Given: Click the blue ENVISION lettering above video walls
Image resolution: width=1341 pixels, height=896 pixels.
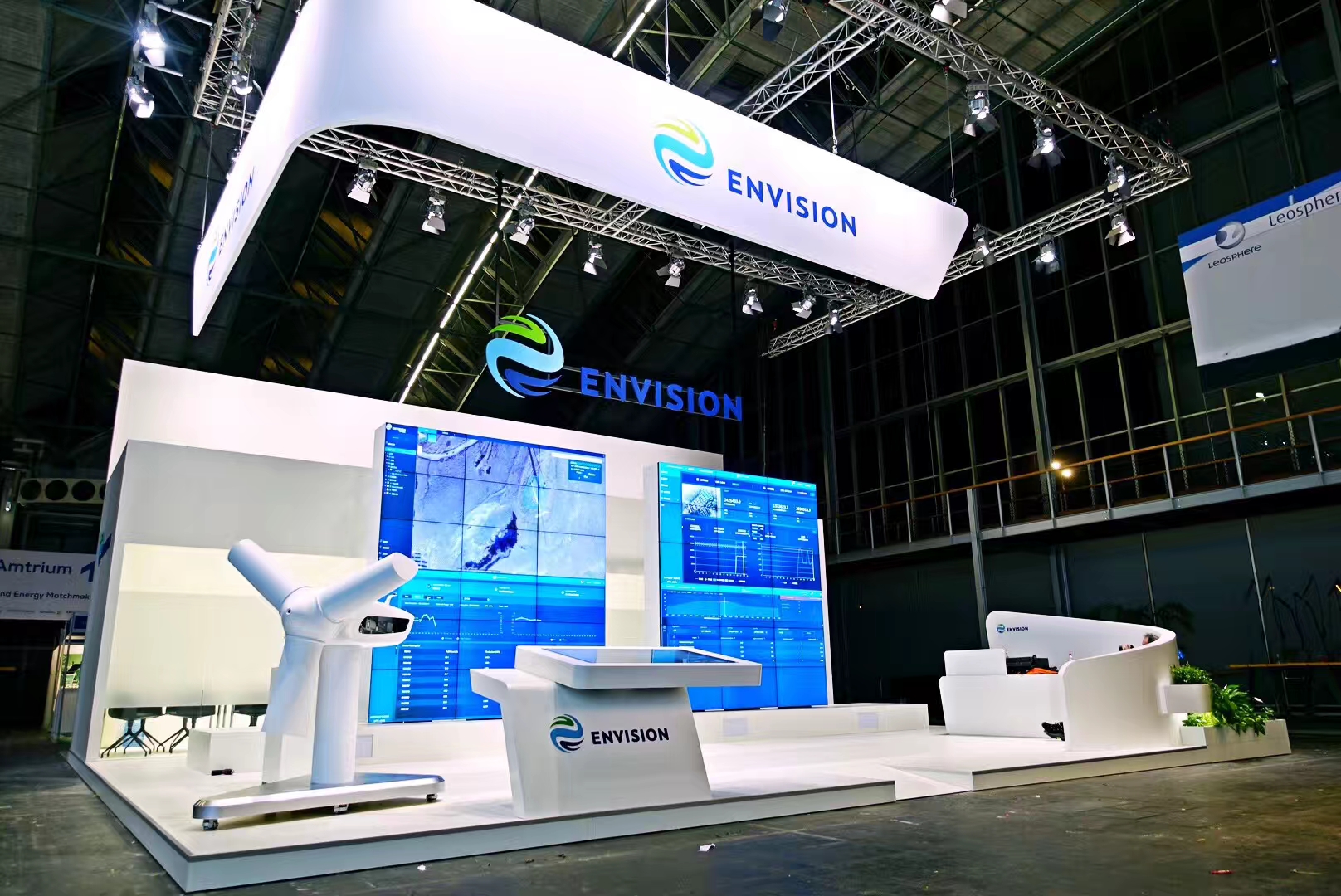Looking at the screenshot, I should pos(661,392).
